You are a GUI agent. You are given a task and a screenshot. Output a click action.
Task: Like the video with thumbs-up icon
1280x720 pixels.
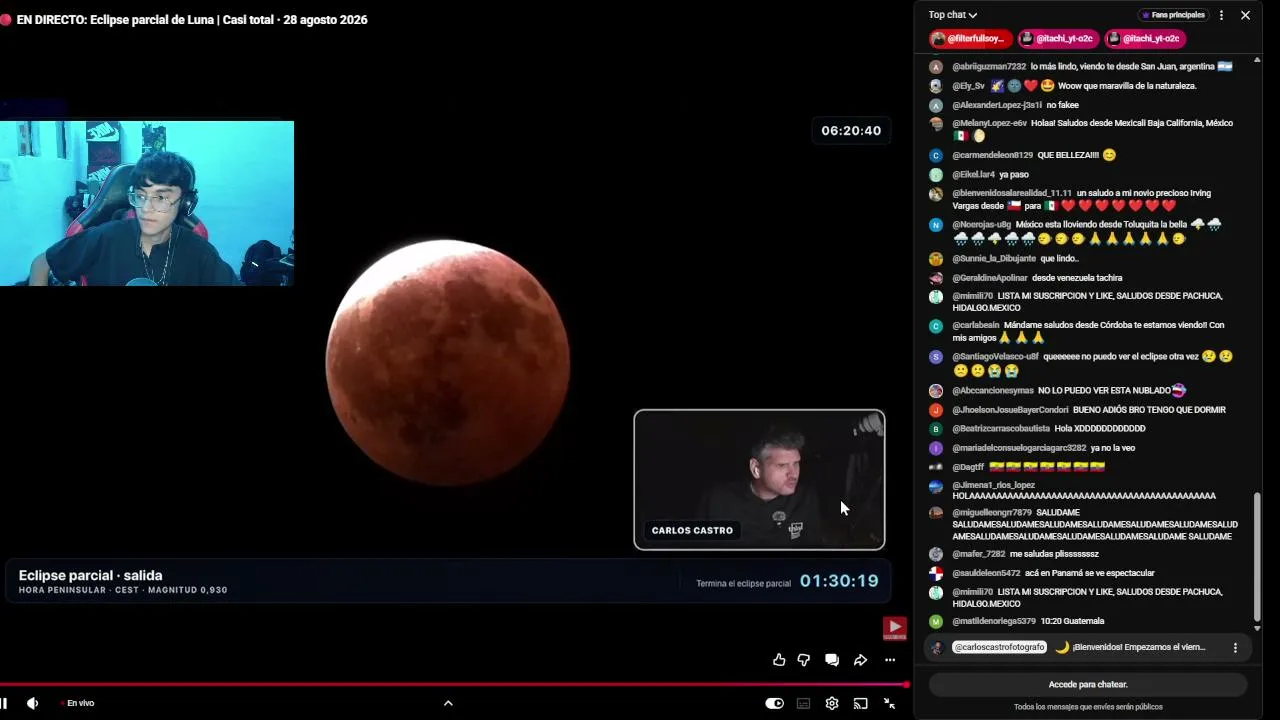[779, 660]
